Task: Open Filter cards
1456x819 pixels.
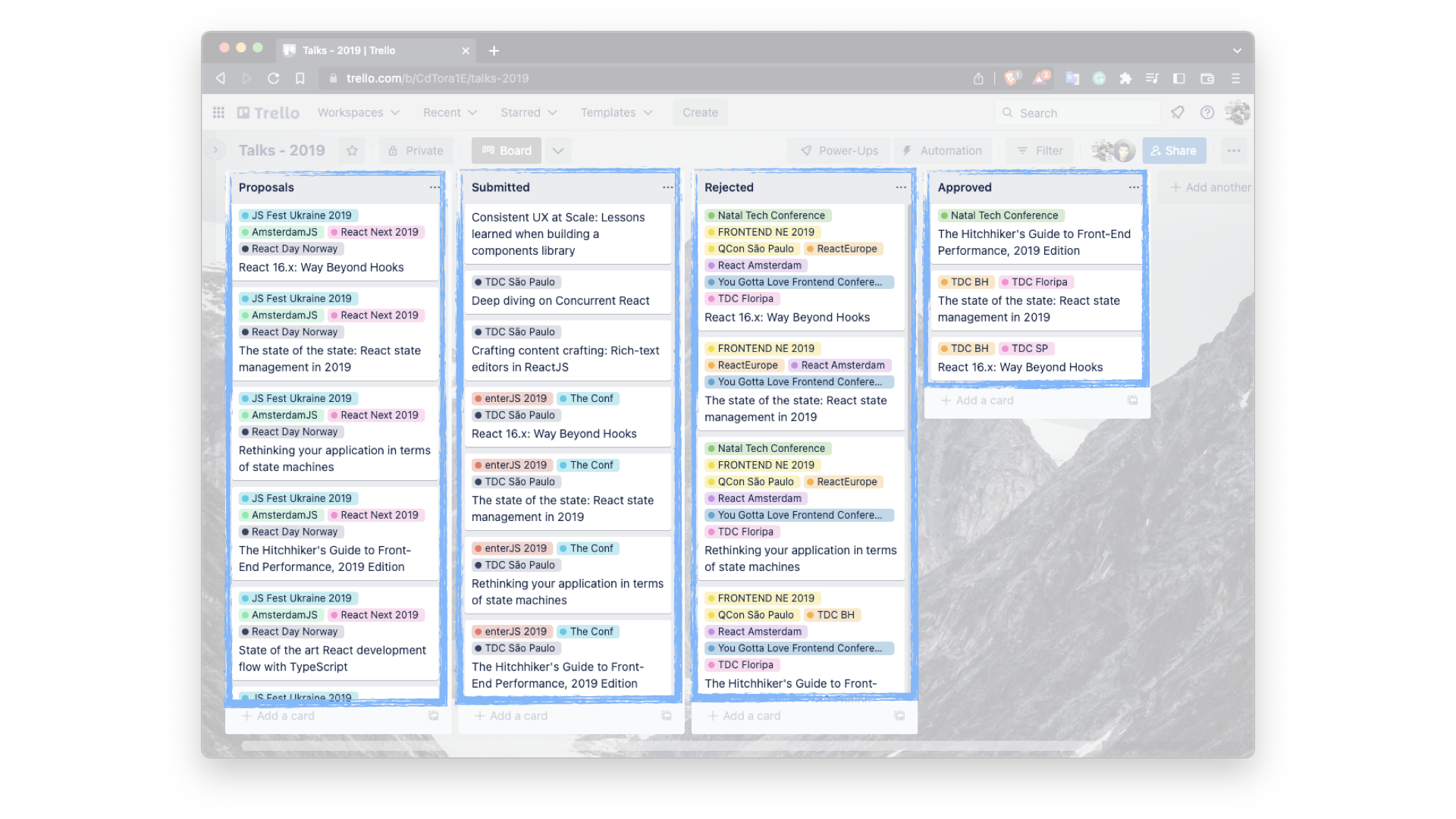Action: pos(1040,151)
